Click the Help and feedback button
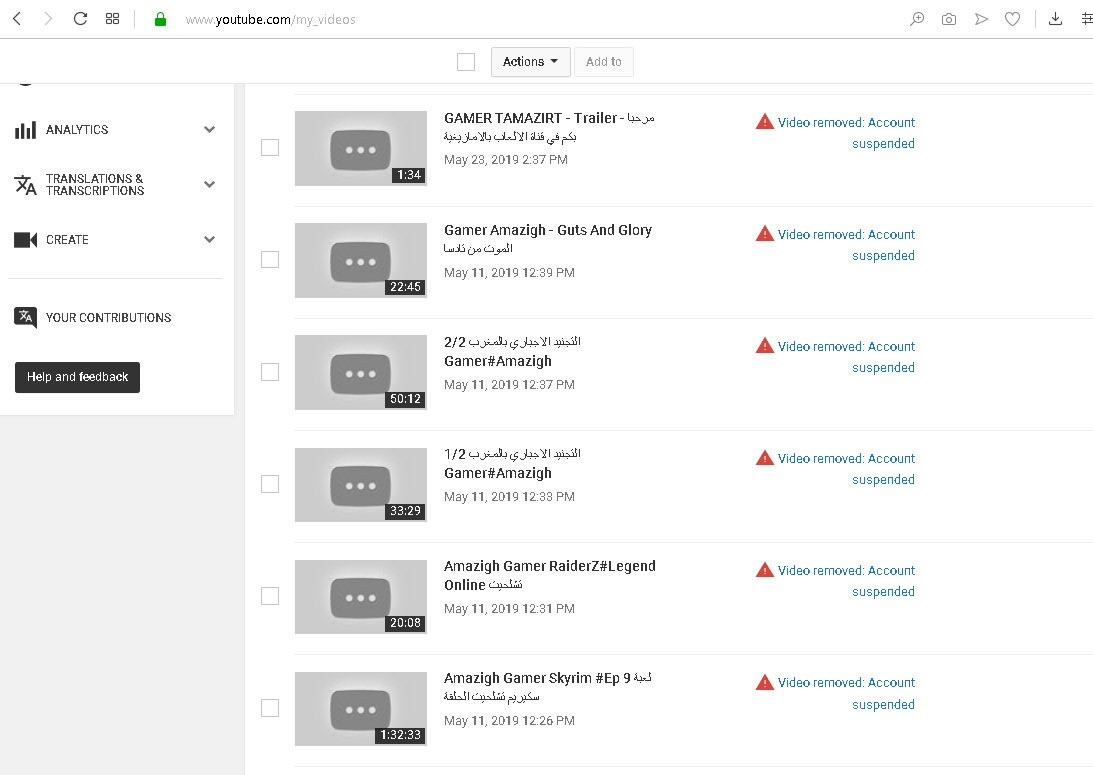Viewport: 1093px width, 775px height. point(77,377)
